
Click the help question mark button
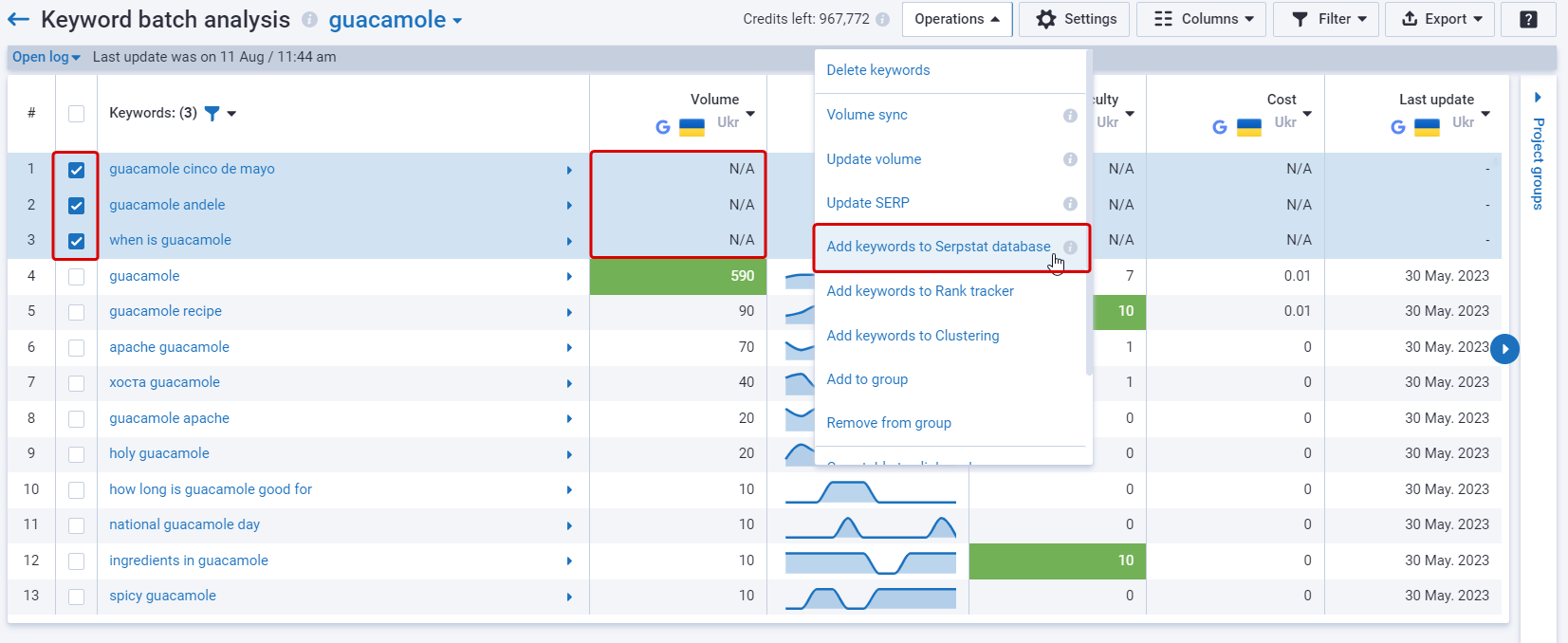(x=1528, y=19)
